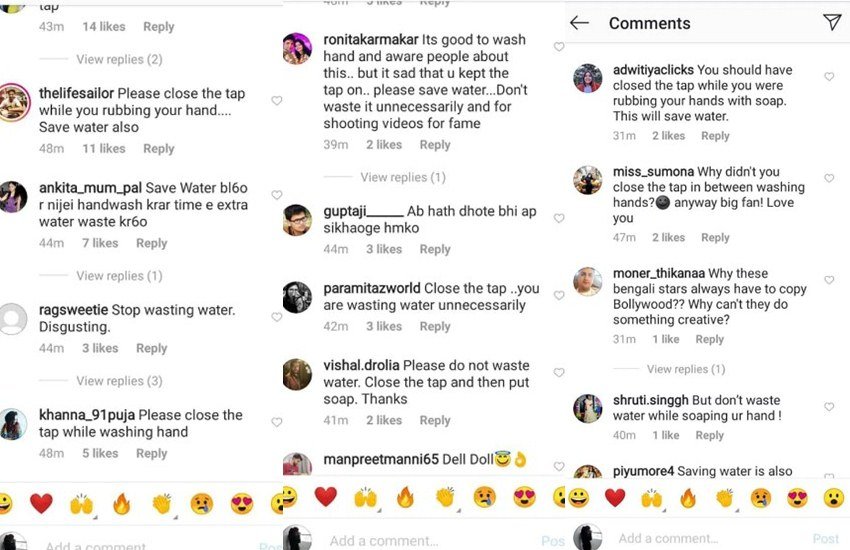Tap the clapping hands emoji in middle panel
Image resolution: width=850 pixels, height=550 pixels.
pos(445,497)
